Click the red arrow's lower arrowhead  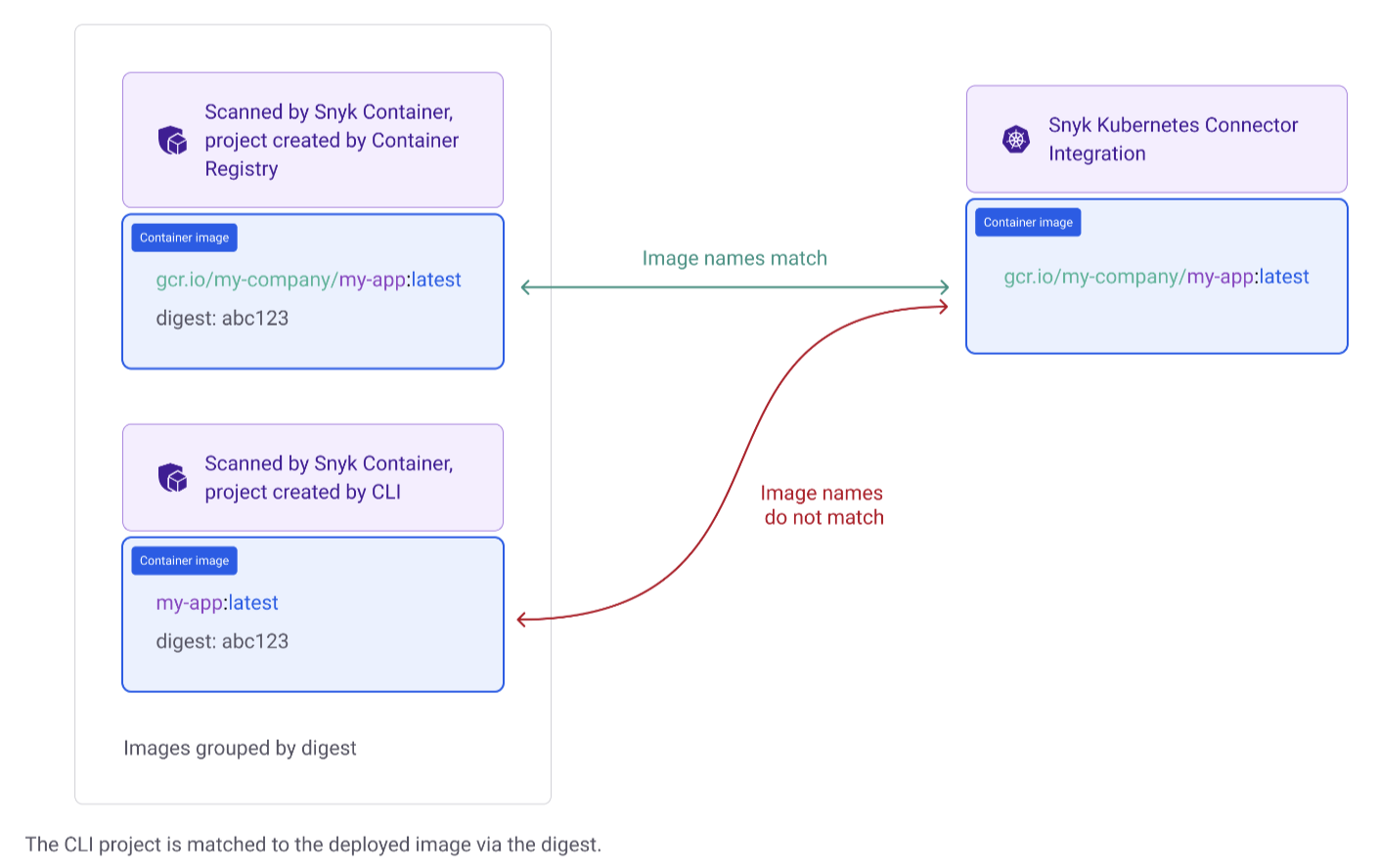click(522, 619)
